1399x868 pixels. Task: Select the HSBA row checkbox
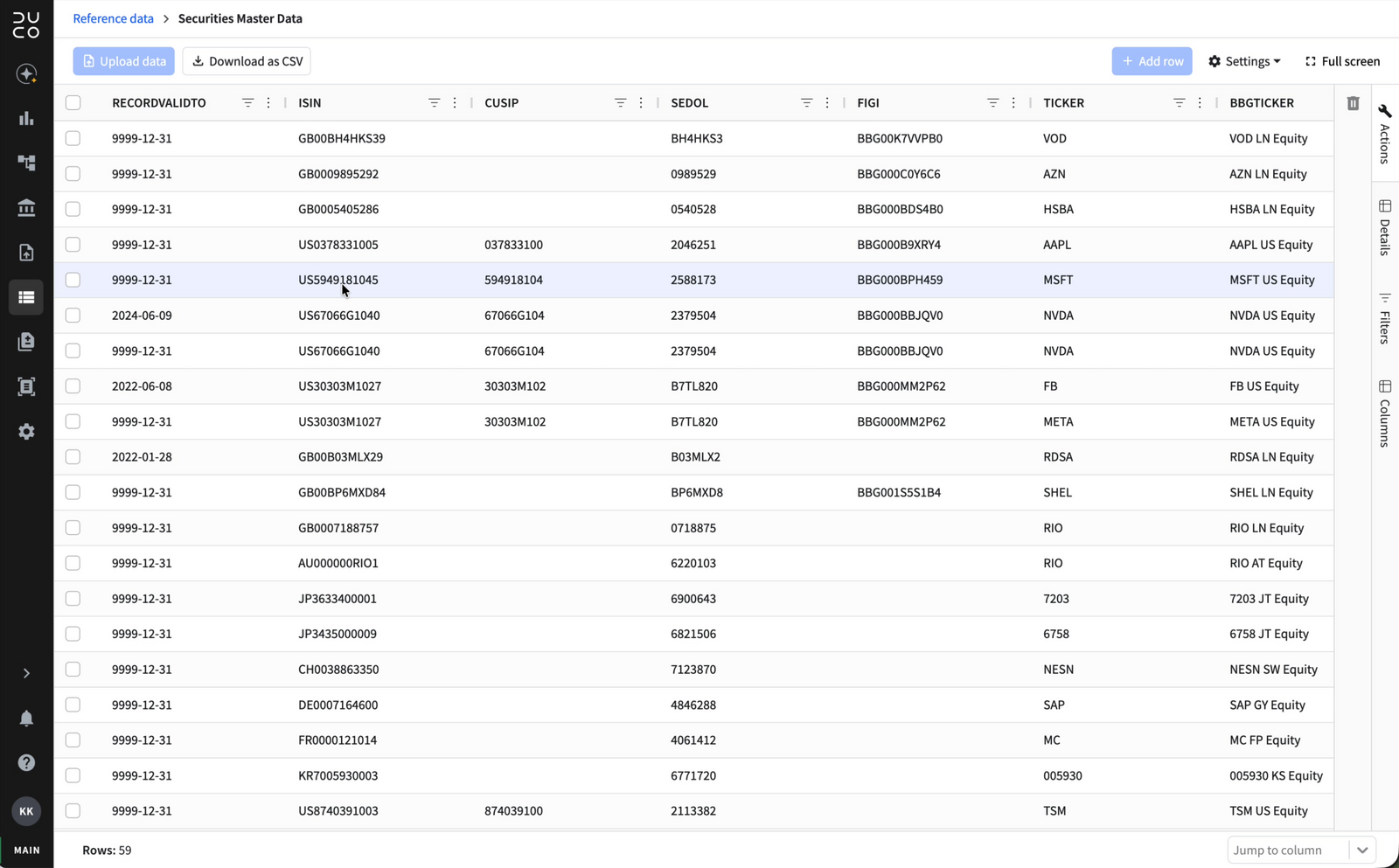click(73, 209)
